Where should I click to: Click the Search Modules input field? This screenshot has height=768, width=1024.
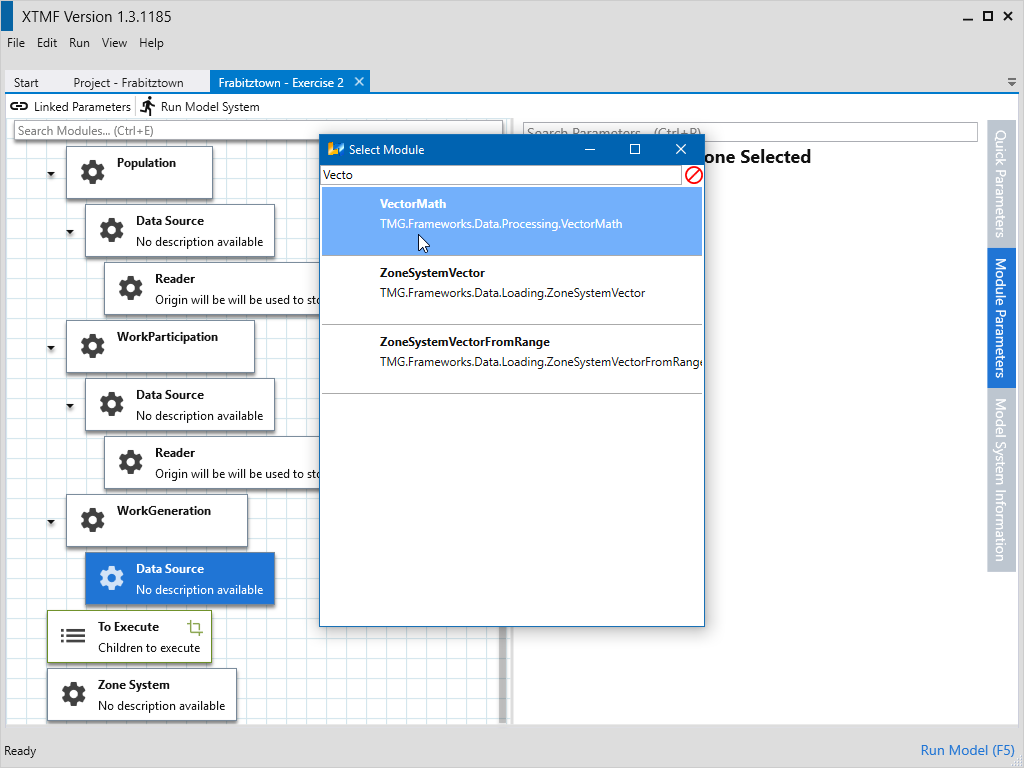pyautogui.click(x=258, y=131)
